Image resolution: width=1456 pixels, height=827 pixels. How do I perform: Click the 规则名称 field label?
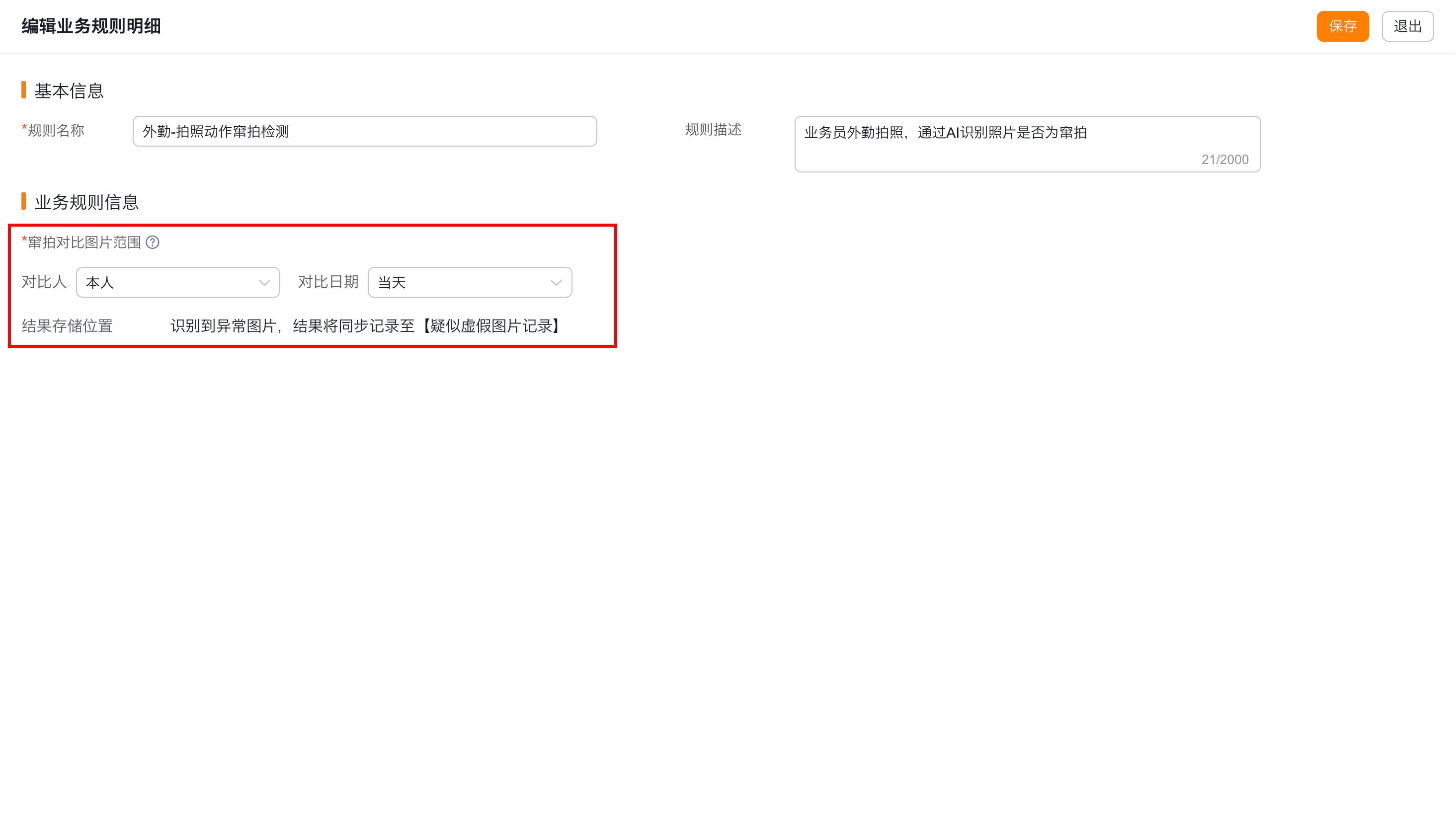click(x=56, y=131)
